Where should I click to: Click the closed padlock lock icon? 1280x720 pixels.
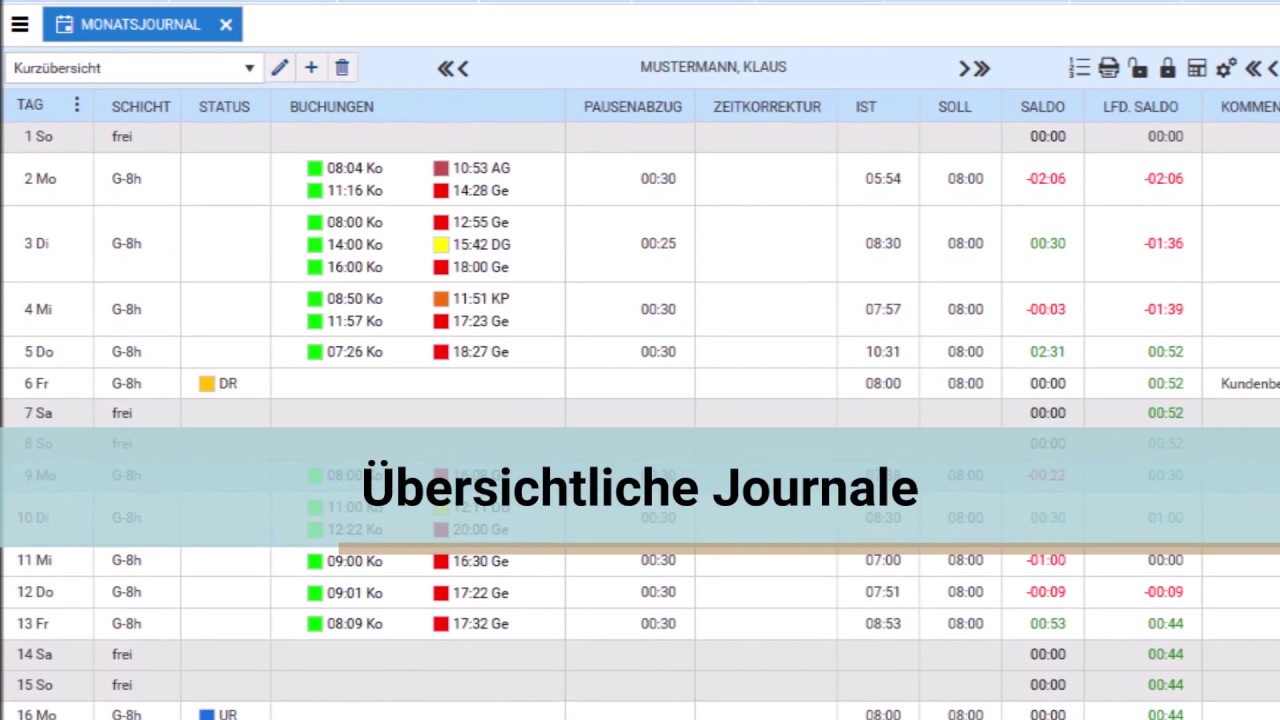pyautogui.click(x=1167, y=68)
